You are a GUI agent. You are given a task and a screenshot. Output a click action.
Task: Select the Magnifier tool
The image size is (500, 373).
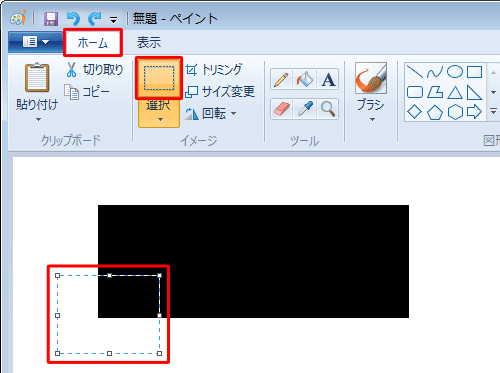328,109
